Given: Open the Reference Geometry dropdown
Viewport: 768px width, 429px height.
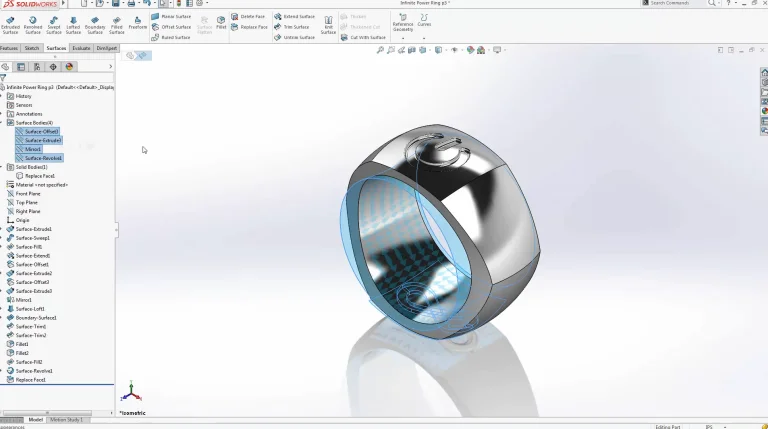Looking at the screenshot, I should pyautogui.click(x=403, y=25).
